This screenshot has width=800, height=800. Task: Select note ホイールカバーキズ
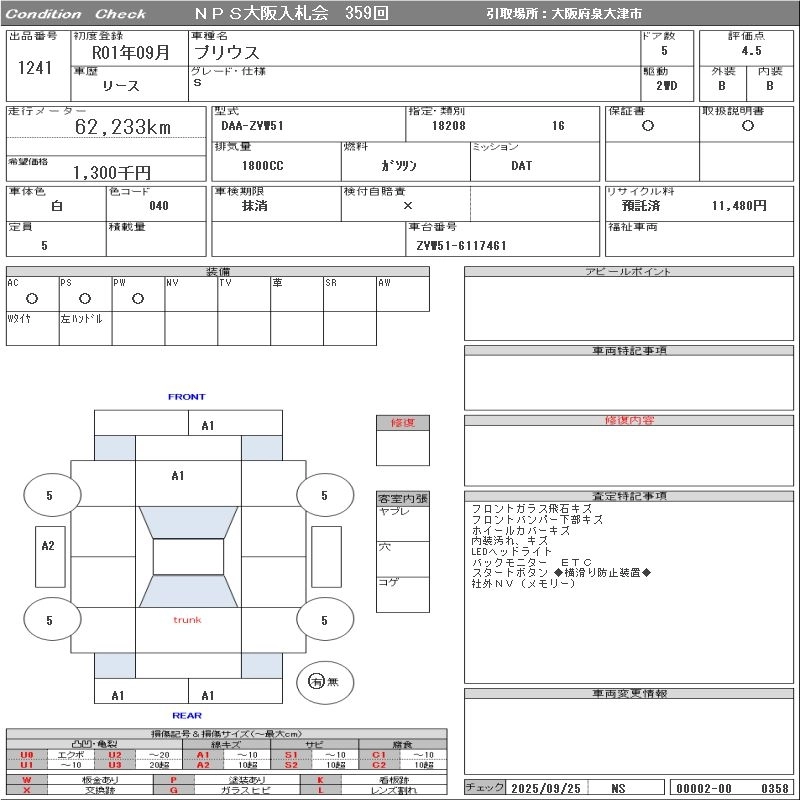[520, 530]
